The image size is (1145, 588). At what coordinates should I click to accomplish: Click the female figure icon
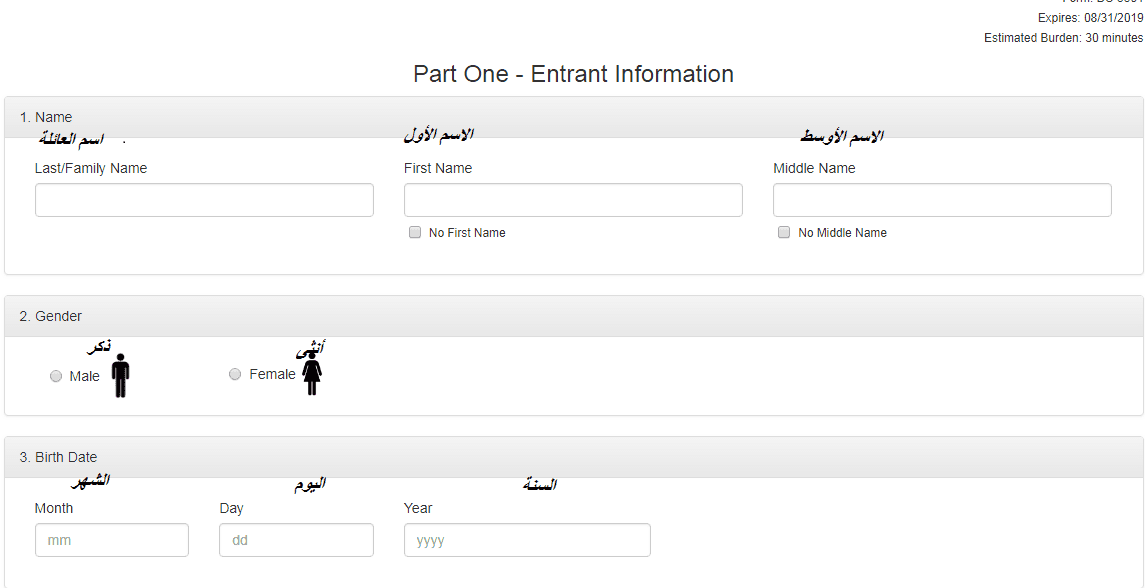coord(312,375)
